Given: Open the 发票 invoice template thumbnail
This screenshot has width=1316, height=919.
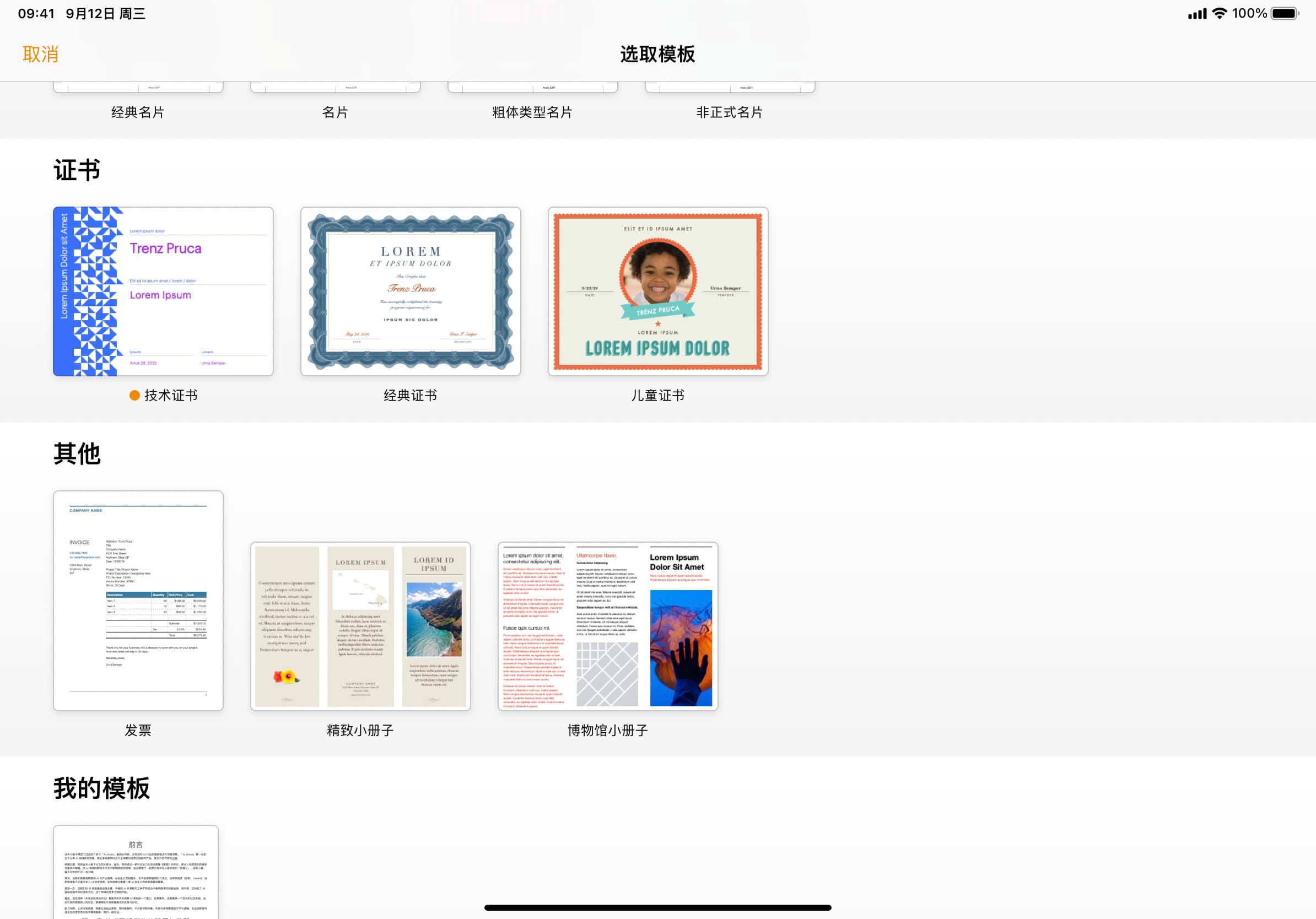Looking at the screenshot, I should pos(138,601).
